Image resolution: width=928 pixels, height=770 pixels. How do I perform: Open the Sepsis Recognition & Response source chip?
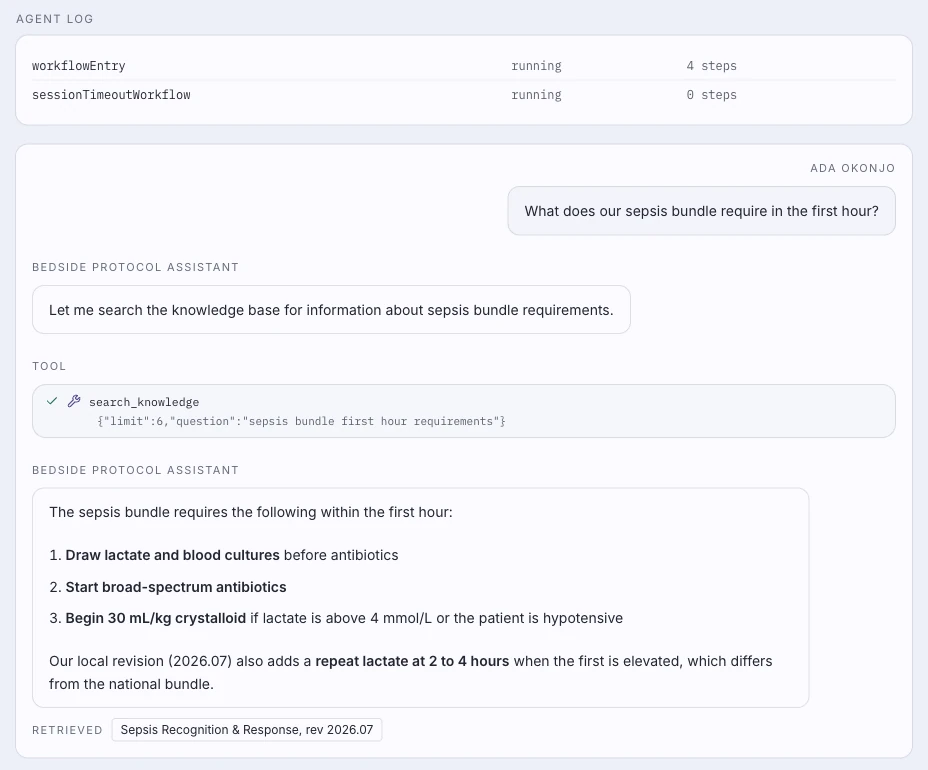(x=247, y=730)
